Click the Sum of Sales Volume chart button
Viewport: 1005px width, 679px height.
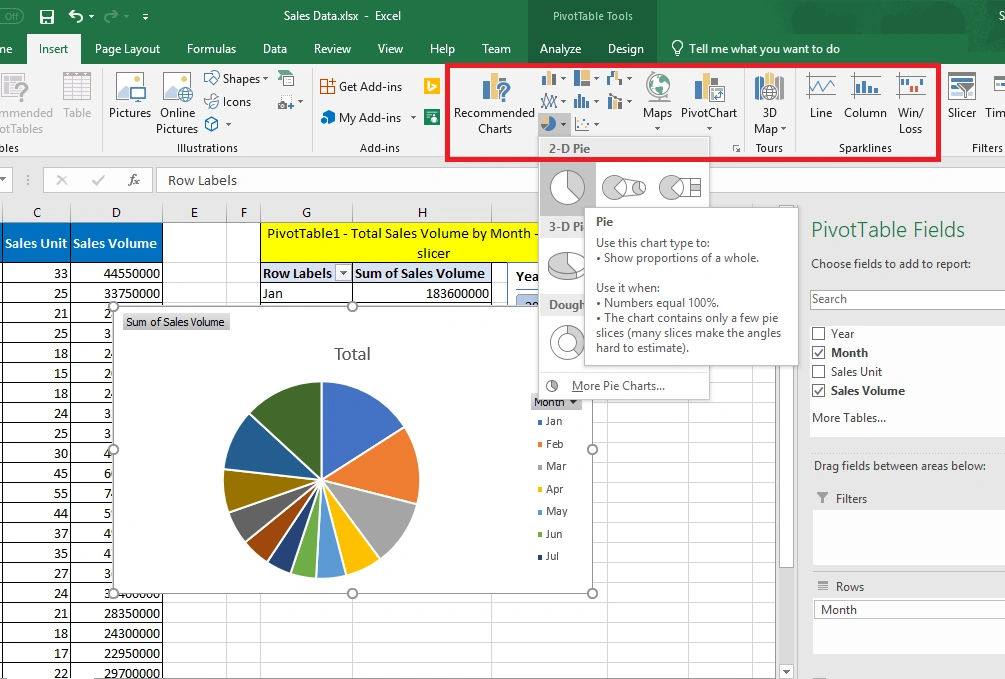pyautogui.click(x=176, y=322)
